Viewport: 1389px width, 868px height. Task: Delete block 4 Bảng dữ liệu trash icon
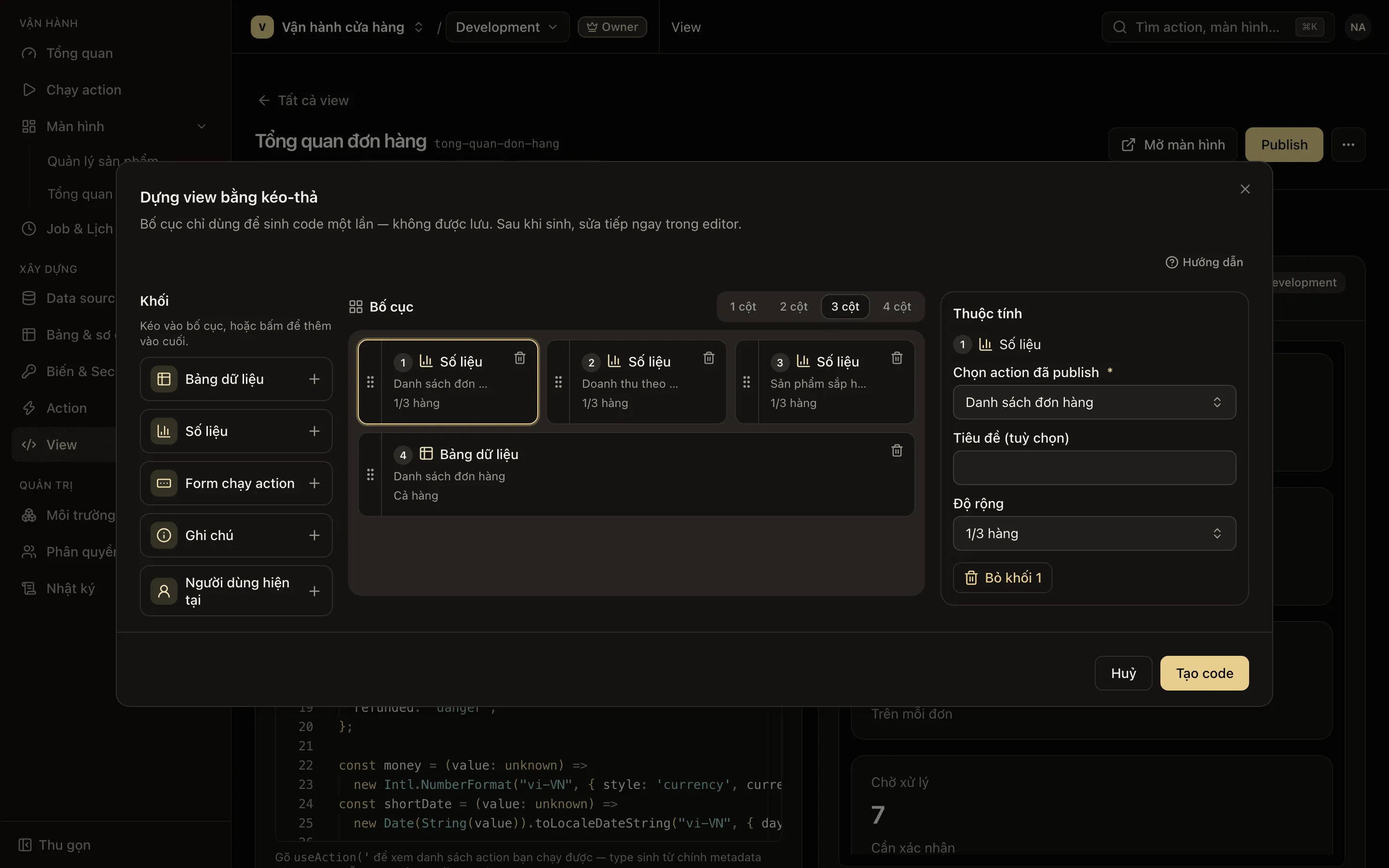coord(897,451)
